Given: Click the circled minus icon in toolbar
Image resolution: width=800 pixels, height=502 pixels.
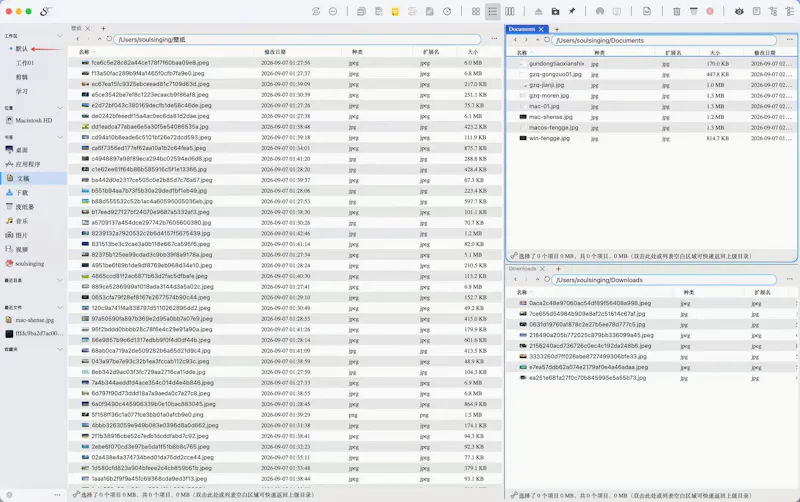Looking at the screenshot, I should click(333, 11).
